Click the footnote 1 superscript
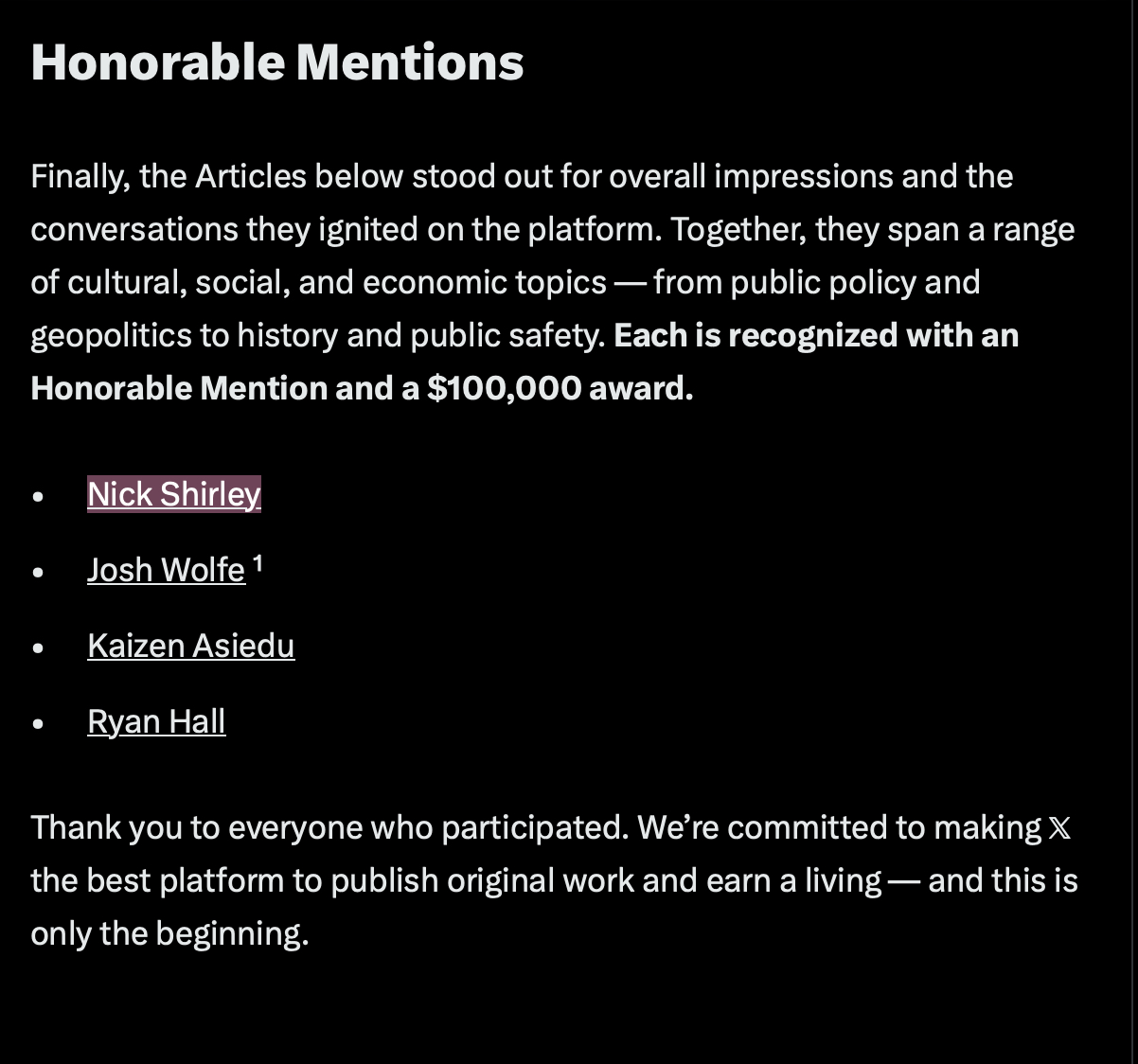The height and width of the screenshot is (1064, 1138). click(258, 565)
